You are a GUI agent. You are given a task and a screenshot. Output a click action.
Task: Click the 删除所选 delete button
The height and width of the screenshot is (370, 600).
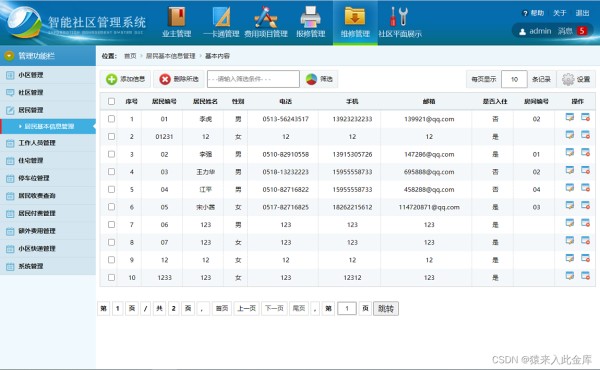[x=179, y=79]
